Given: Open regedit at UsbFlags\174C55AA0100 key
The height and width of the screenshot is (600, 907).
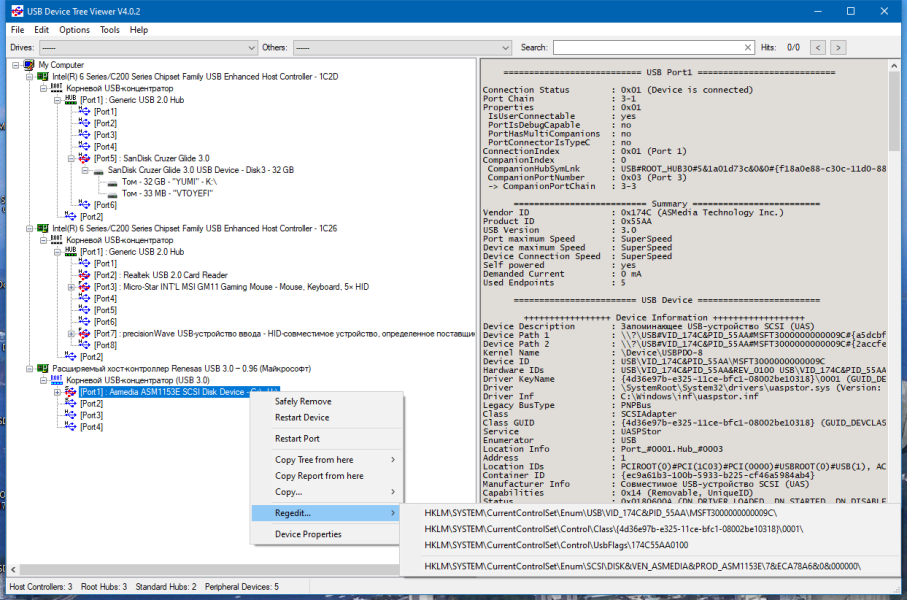Looking at the screenshot, I should (x=556, y=545).
